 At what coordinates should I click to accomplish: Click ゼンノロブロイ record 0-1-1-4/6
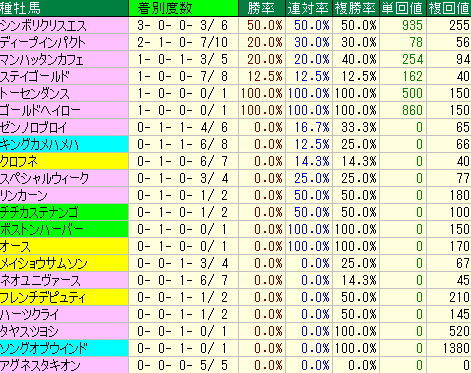(x=182, y=127)
